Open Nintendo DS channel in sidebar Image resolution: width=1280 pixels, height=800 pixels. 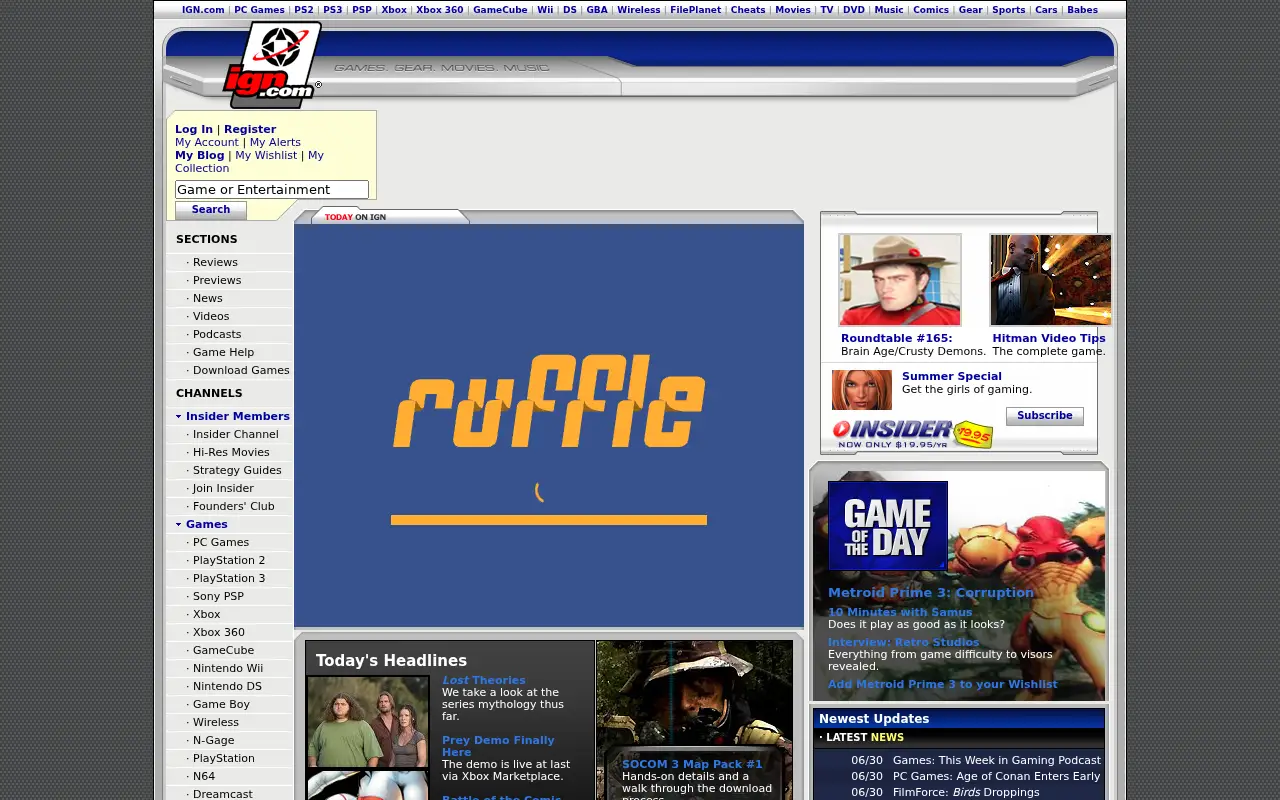(x=227, y=686)
